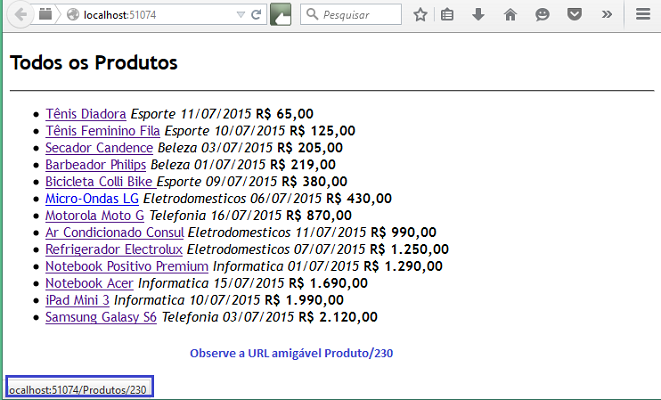The image size is (661, 400).
Task: Open the Tênis Feminino Fila link
Action: pos(103,131)
